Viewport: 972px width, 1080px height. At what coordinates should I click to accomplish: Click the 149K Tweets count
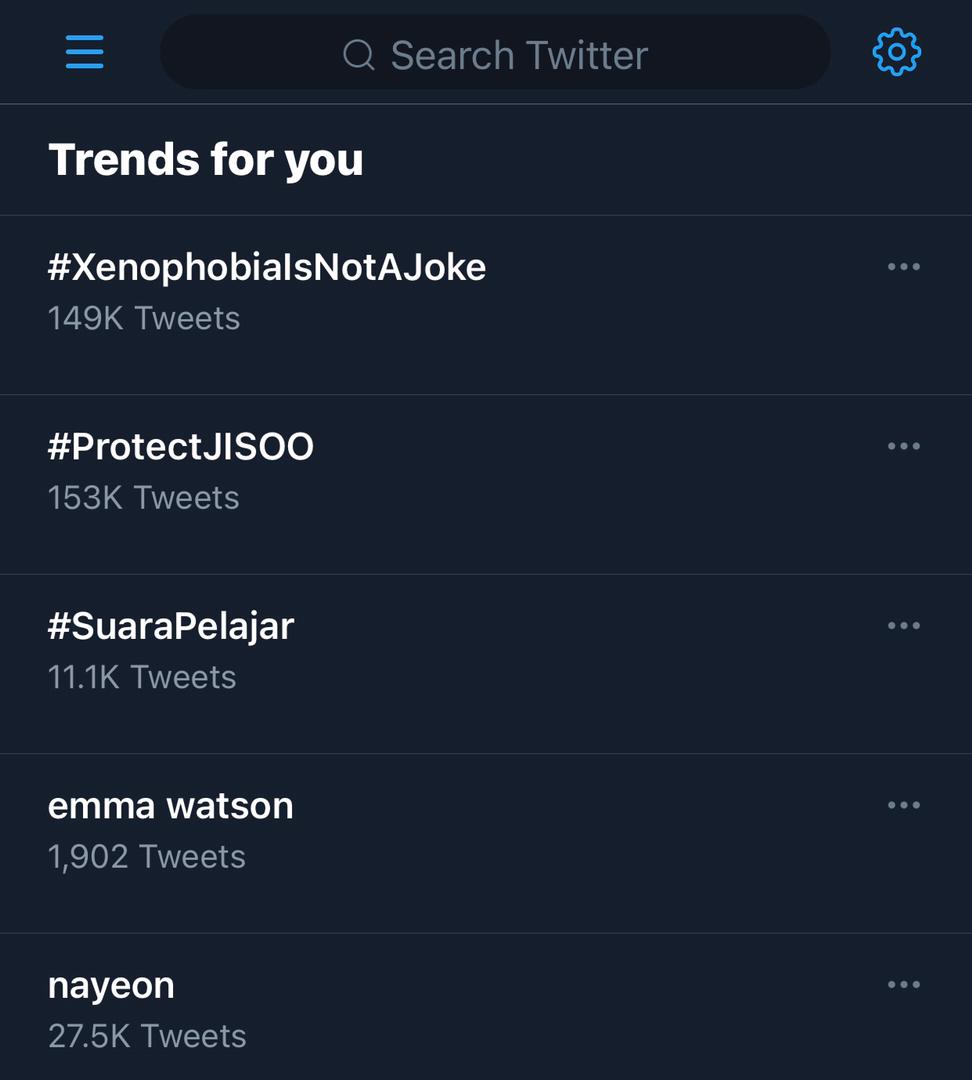pyautogui.click(x=144, y=318)
